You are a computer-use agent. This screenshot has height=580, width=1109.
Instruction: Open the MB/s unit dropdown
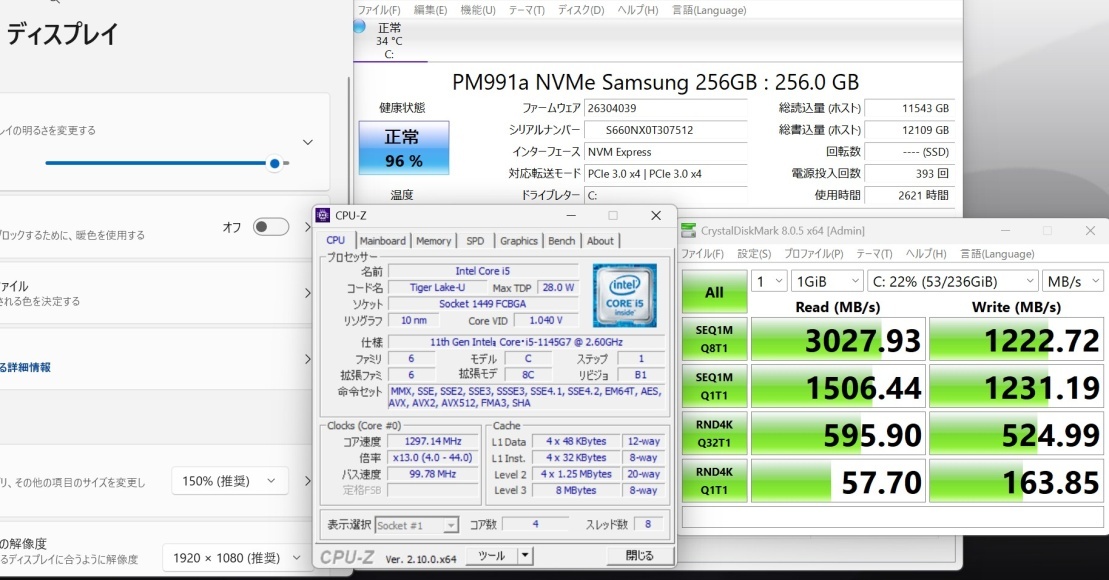click(1072, 281)
